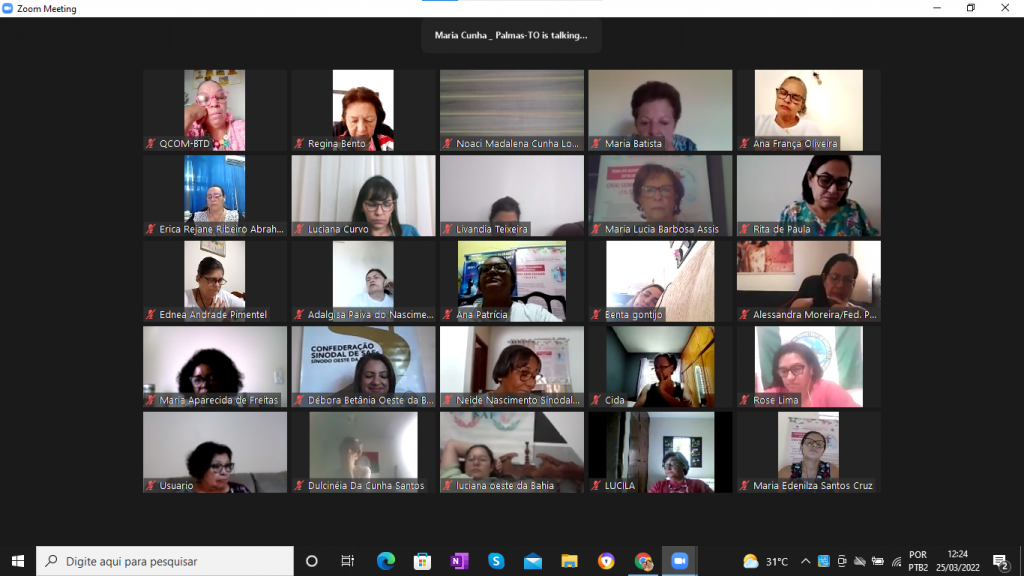Open the weather widget showing 31°C
Image resolution: width=1024 pixels, height=576 pixels.
tap(766, 561)
